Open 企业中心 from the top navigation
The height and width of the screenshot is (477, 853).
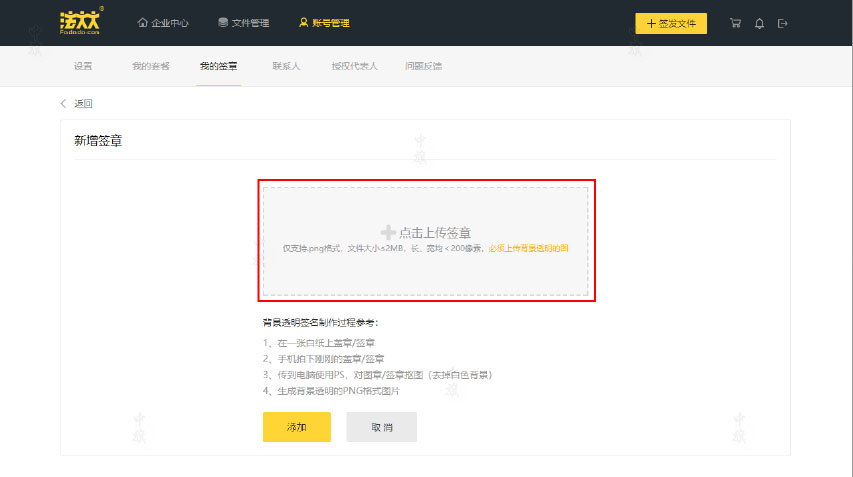point(163,23)
